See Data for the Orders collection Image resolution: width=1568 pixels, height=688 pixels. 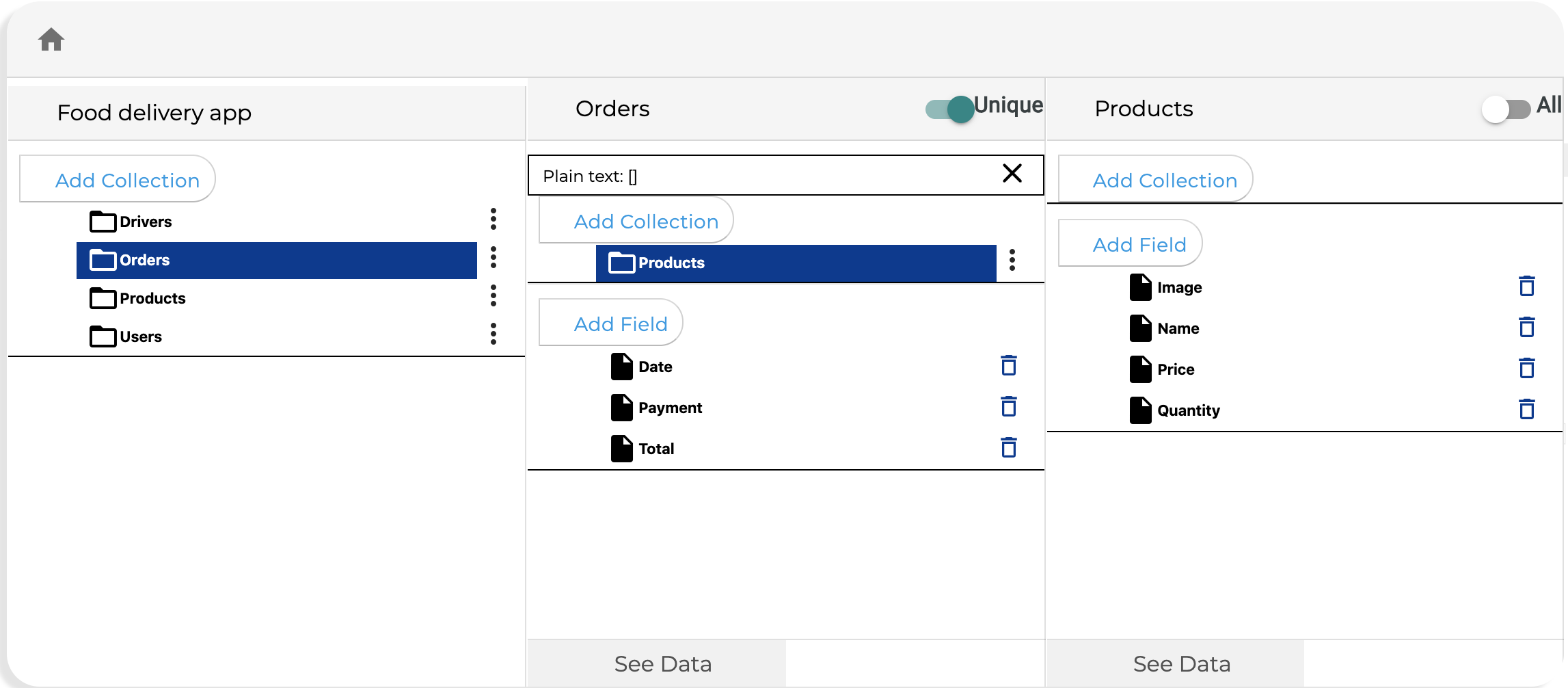tap(657, 663)
